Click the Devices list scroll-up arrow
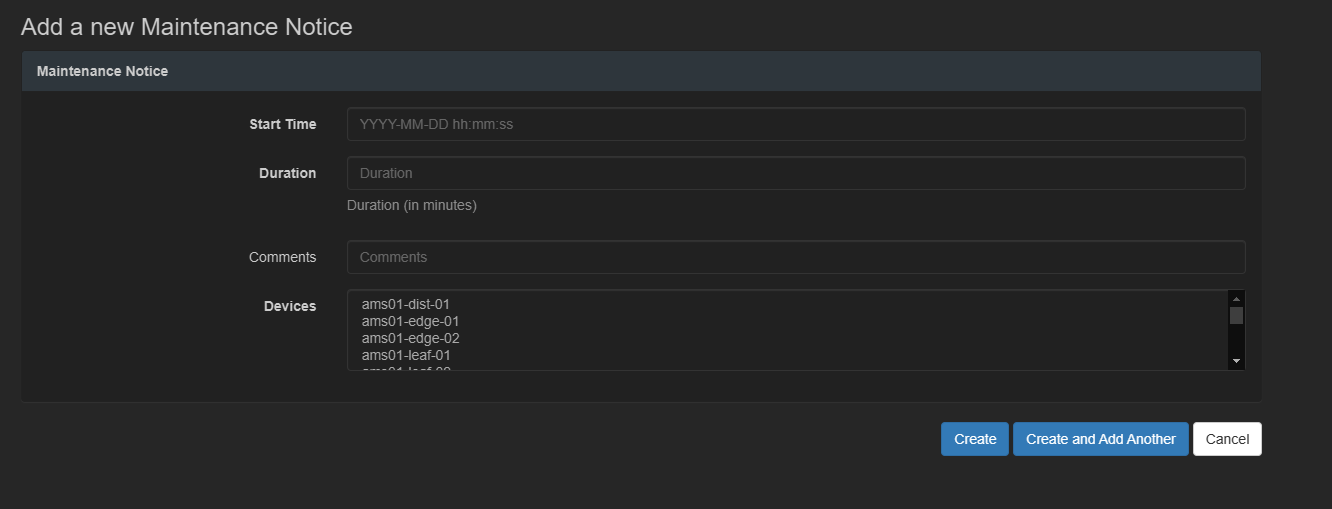1332x509 pixels. (1236, 299)
